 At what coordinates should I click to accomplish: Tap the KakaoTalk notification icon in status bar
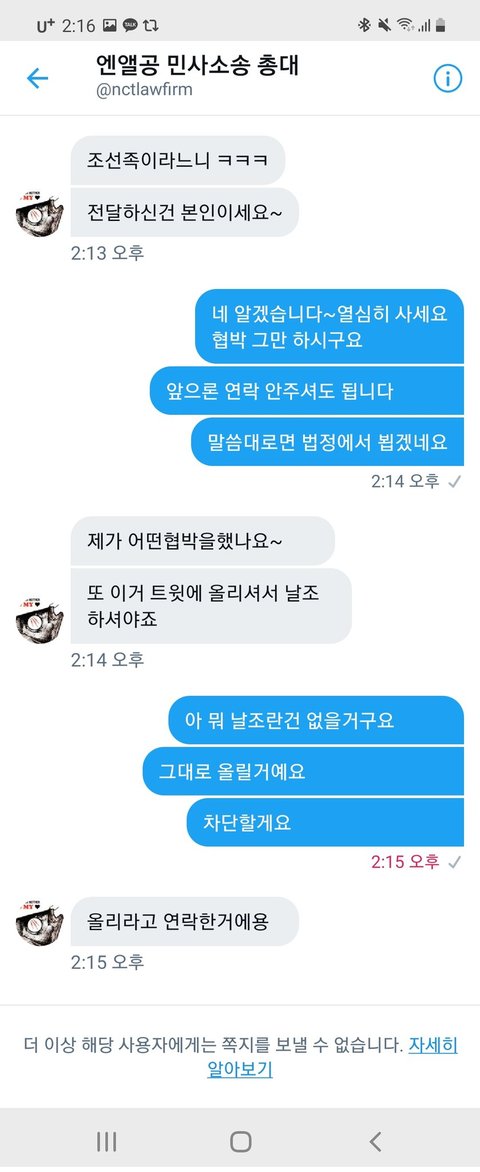(130, 25)
